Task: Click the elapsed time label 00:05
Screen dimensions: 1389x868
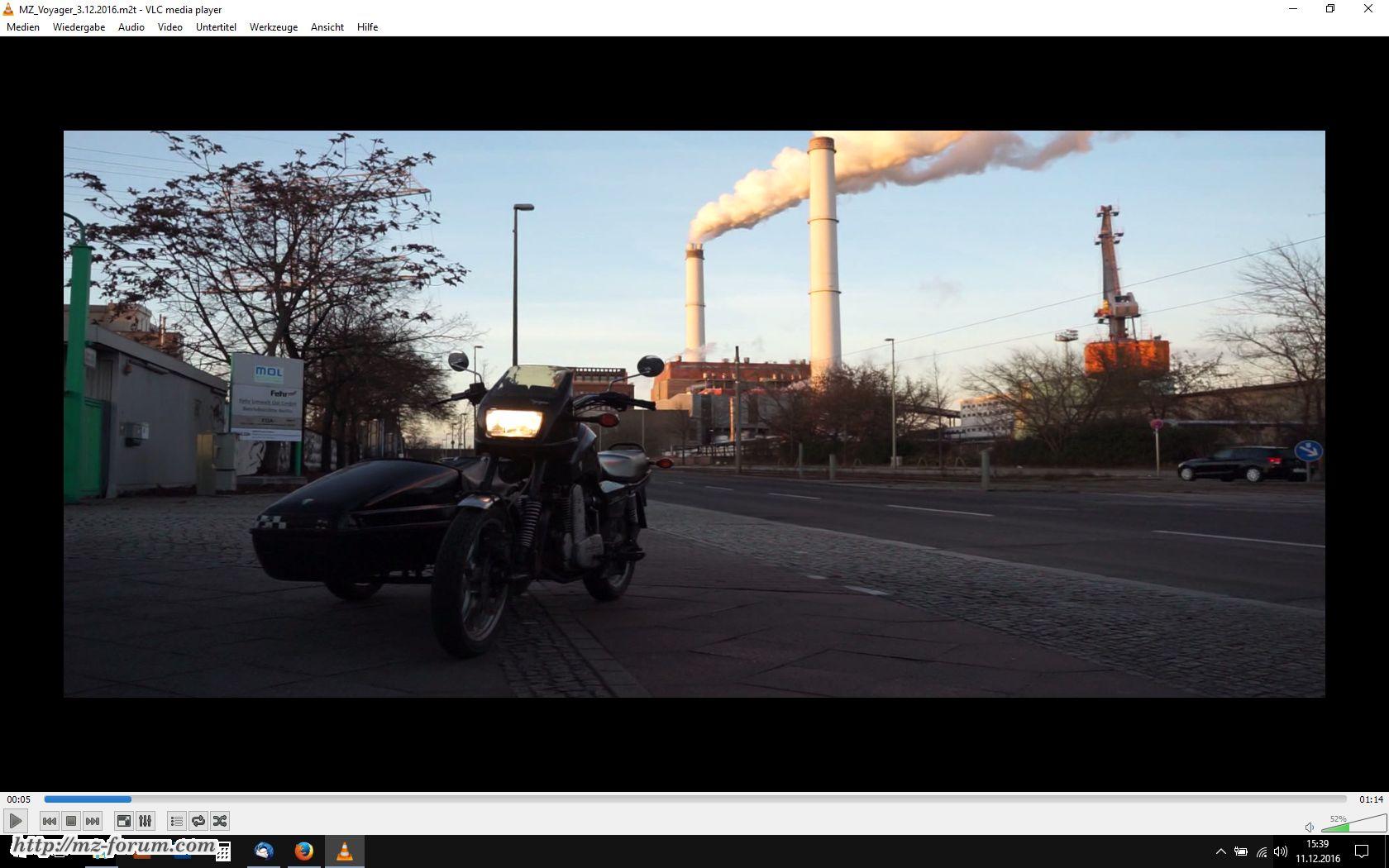Action: 19,799
